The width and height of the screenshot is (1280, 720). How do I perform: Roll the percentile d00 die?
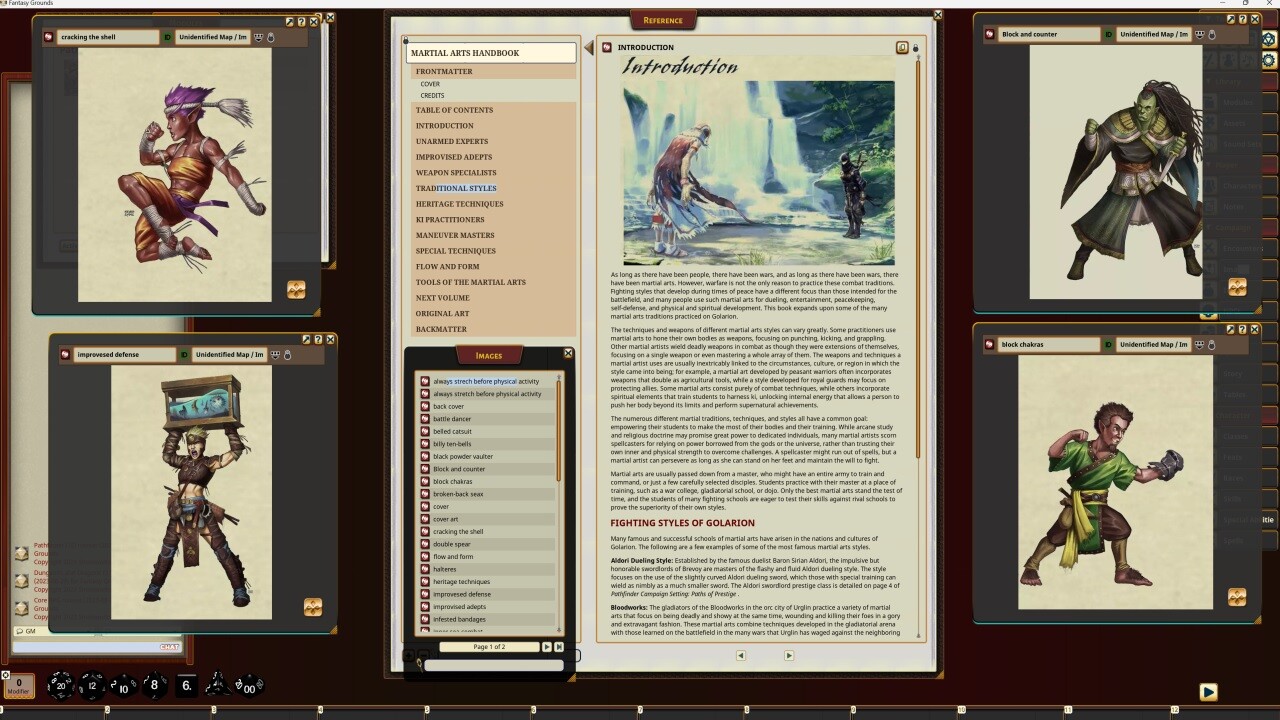pyautogui.click(x=248, y=687)
